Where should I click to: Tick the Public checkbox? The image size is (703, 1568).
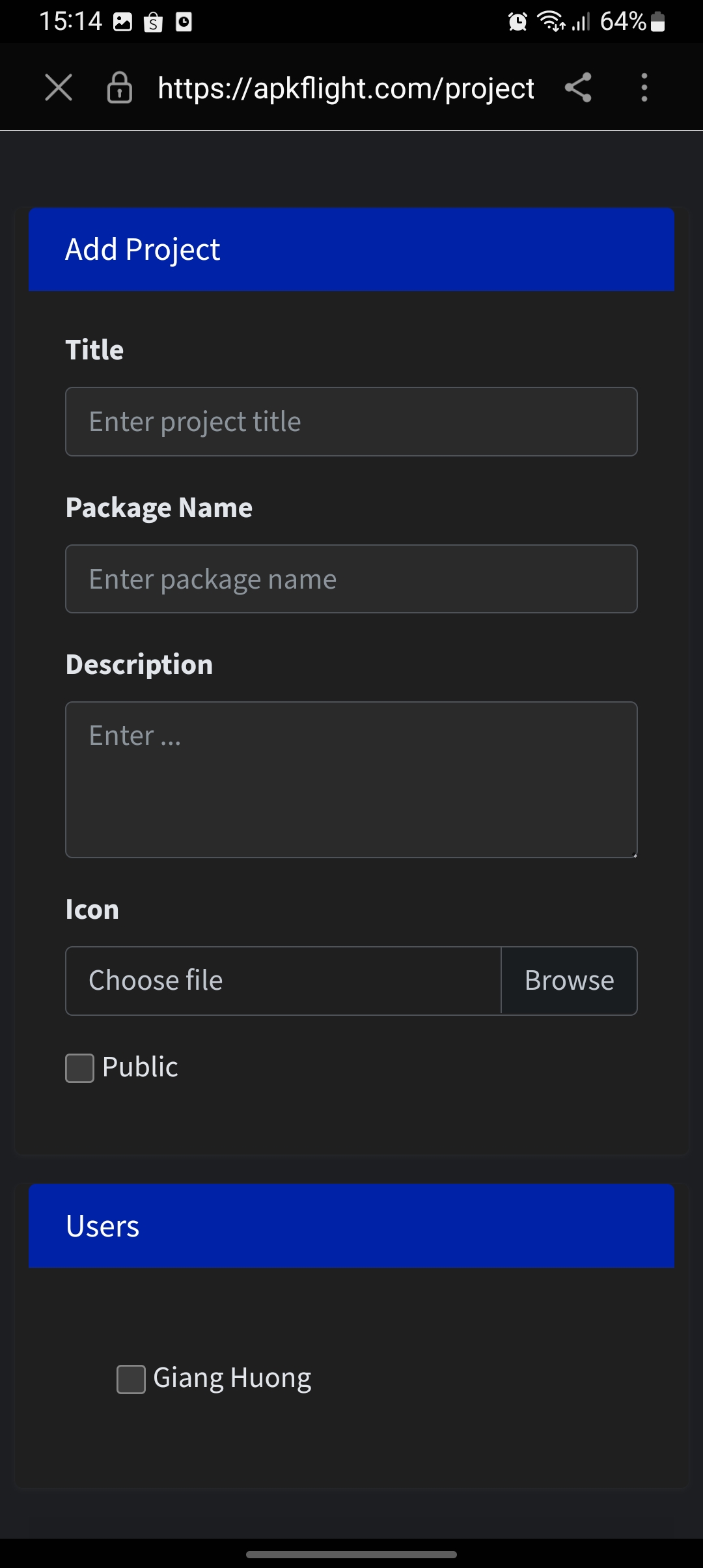[x=80, y=1069]
